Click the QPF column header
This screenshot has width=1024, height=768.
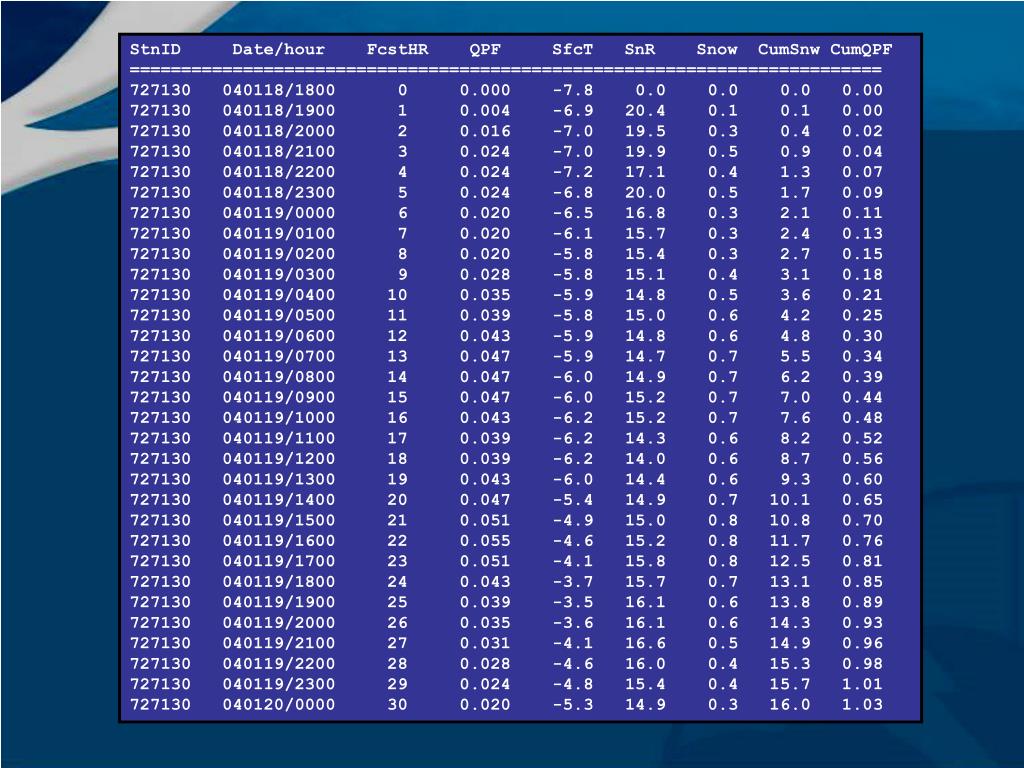pos(485,49)
